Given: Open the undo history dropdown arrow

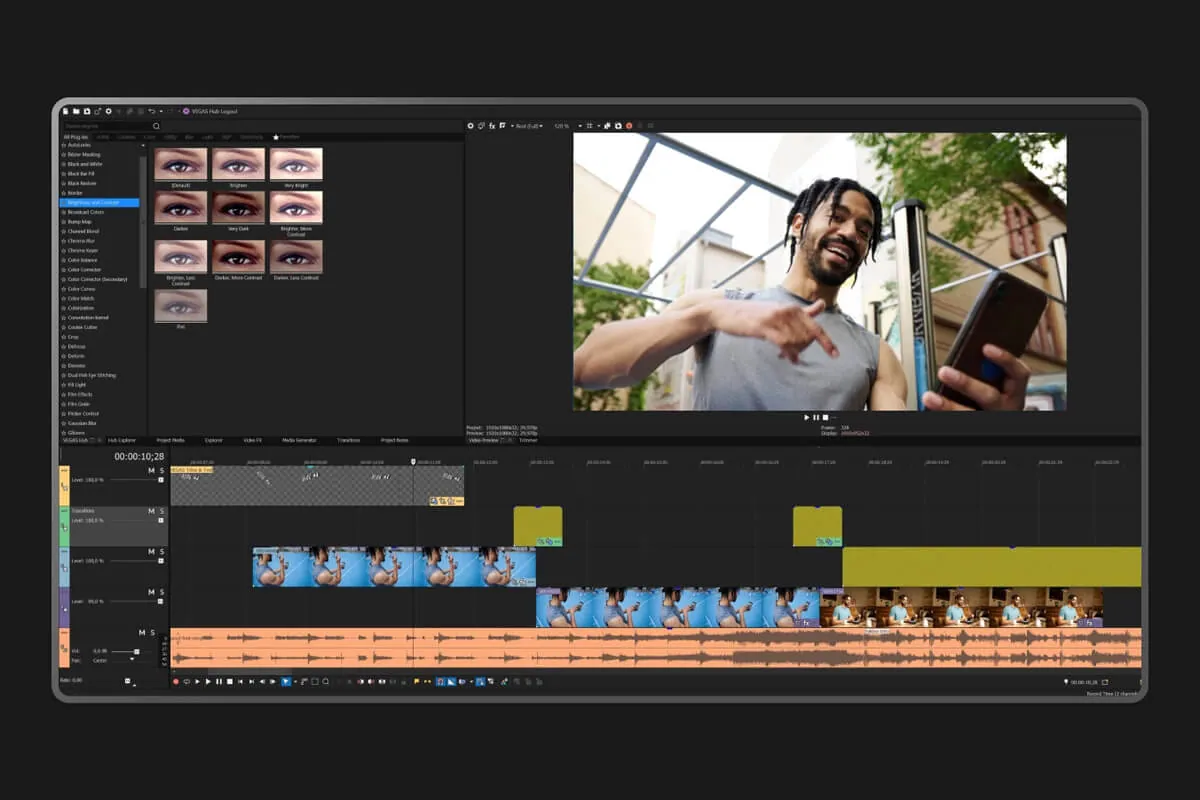Looking at the screenshot, I should pos(161,111).
